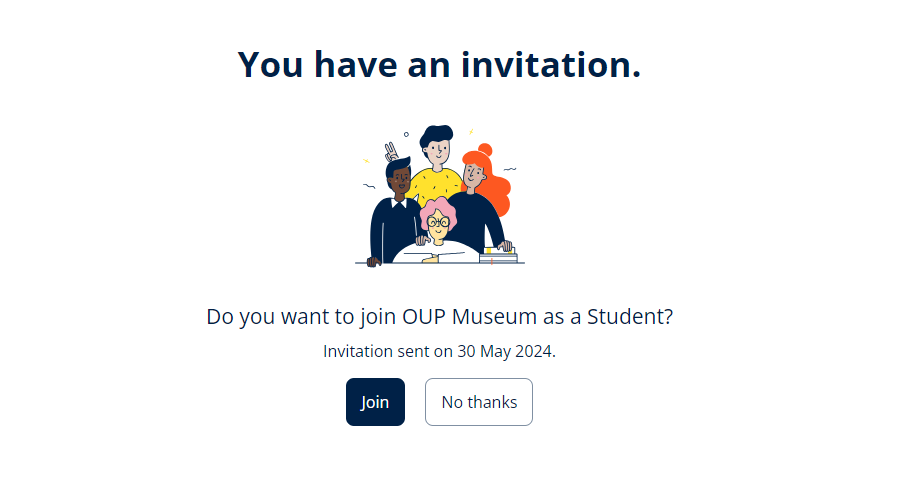
Task: Click the squiggle line beside the orange hair
Action: [510, 169]
